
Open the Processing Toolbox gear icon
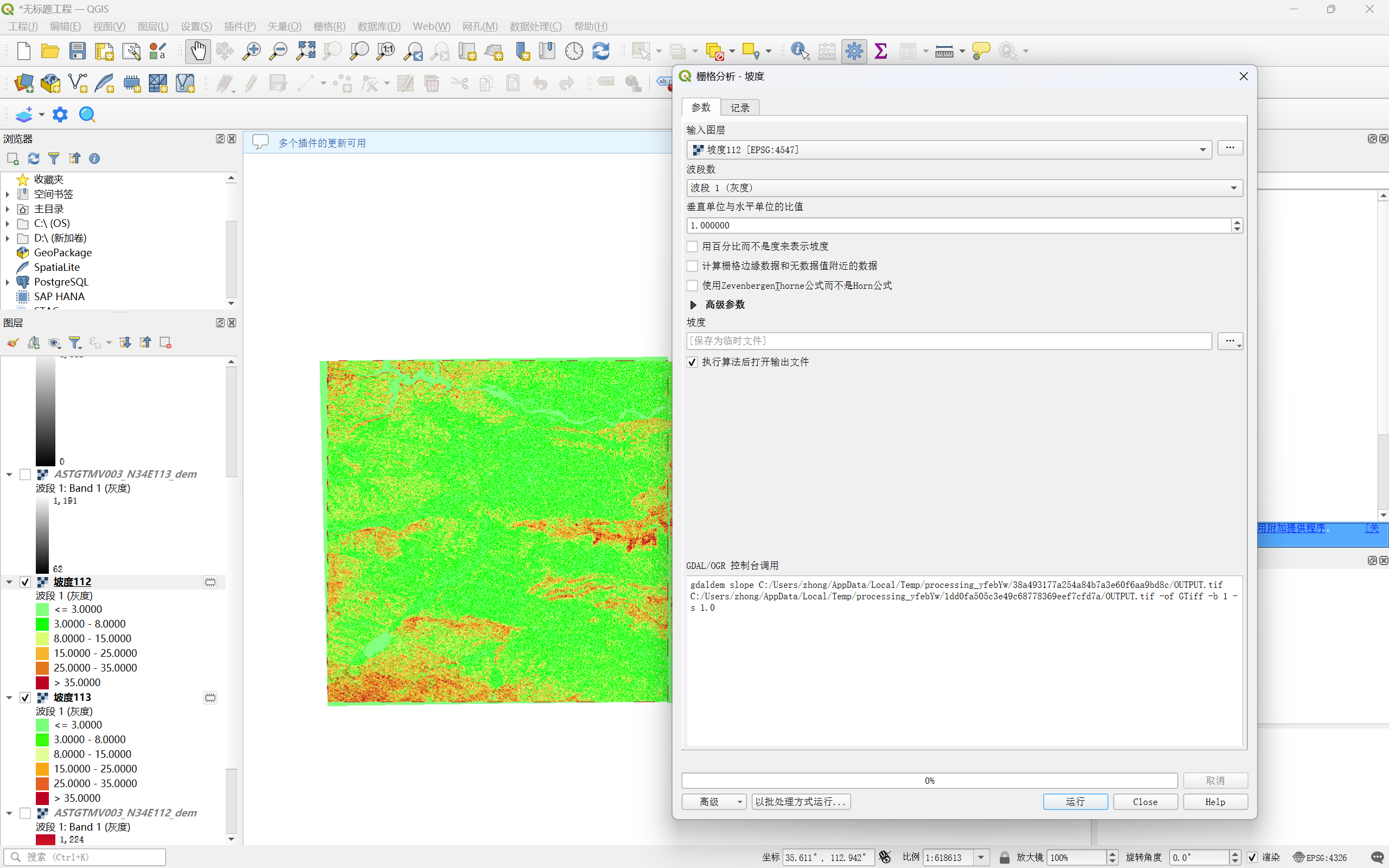point(853,51)
